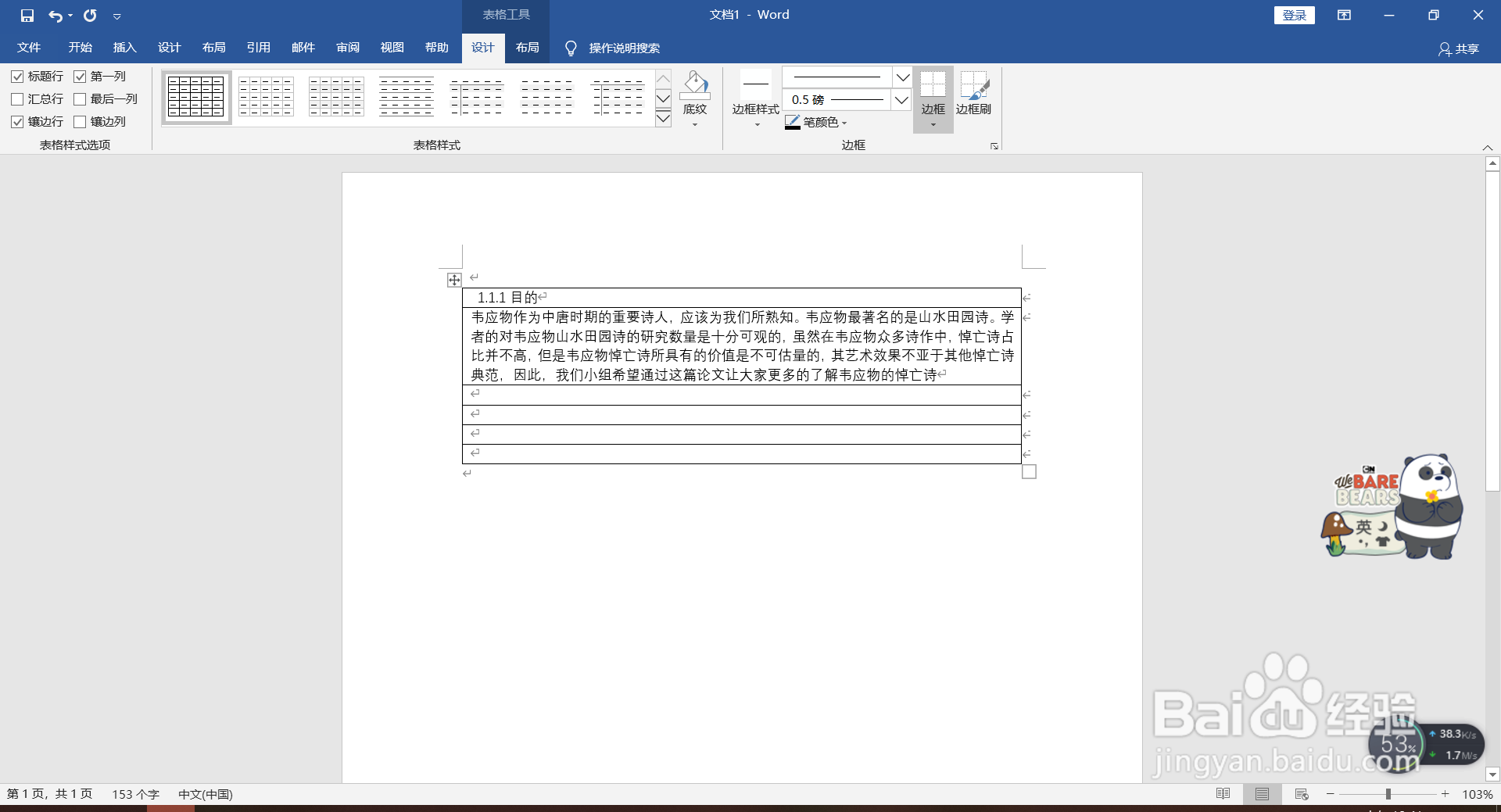This screenshot has height=812, width=1501.
Task: Click the lightbulb tell-me icon
Action: click(x=571, y=48)
